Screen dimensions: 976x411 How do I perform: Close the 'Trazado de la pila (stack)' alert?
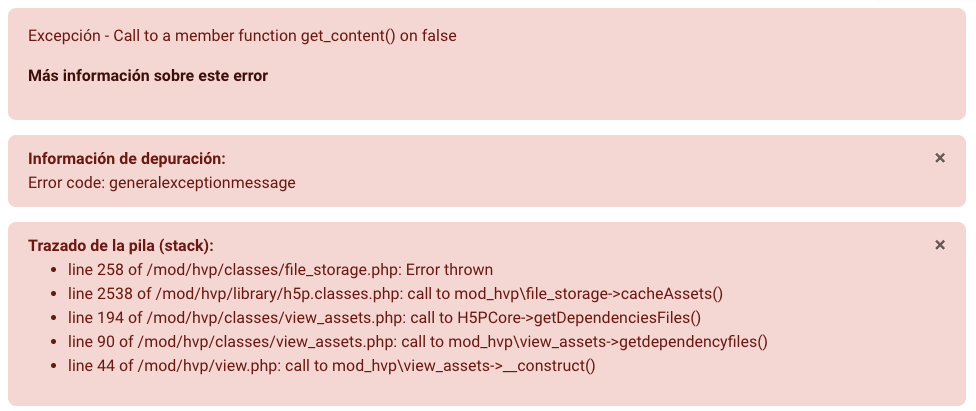[940, 245]
